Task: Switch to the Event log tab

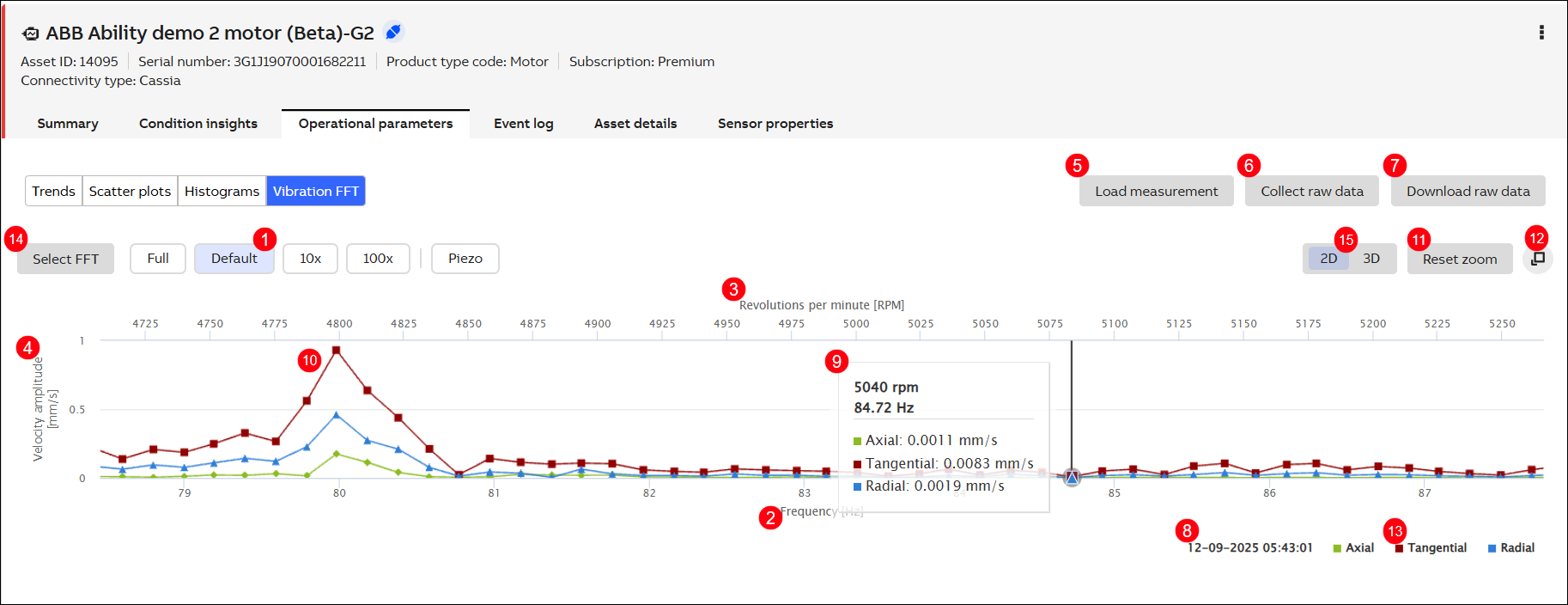Action: tap(523, 124)
